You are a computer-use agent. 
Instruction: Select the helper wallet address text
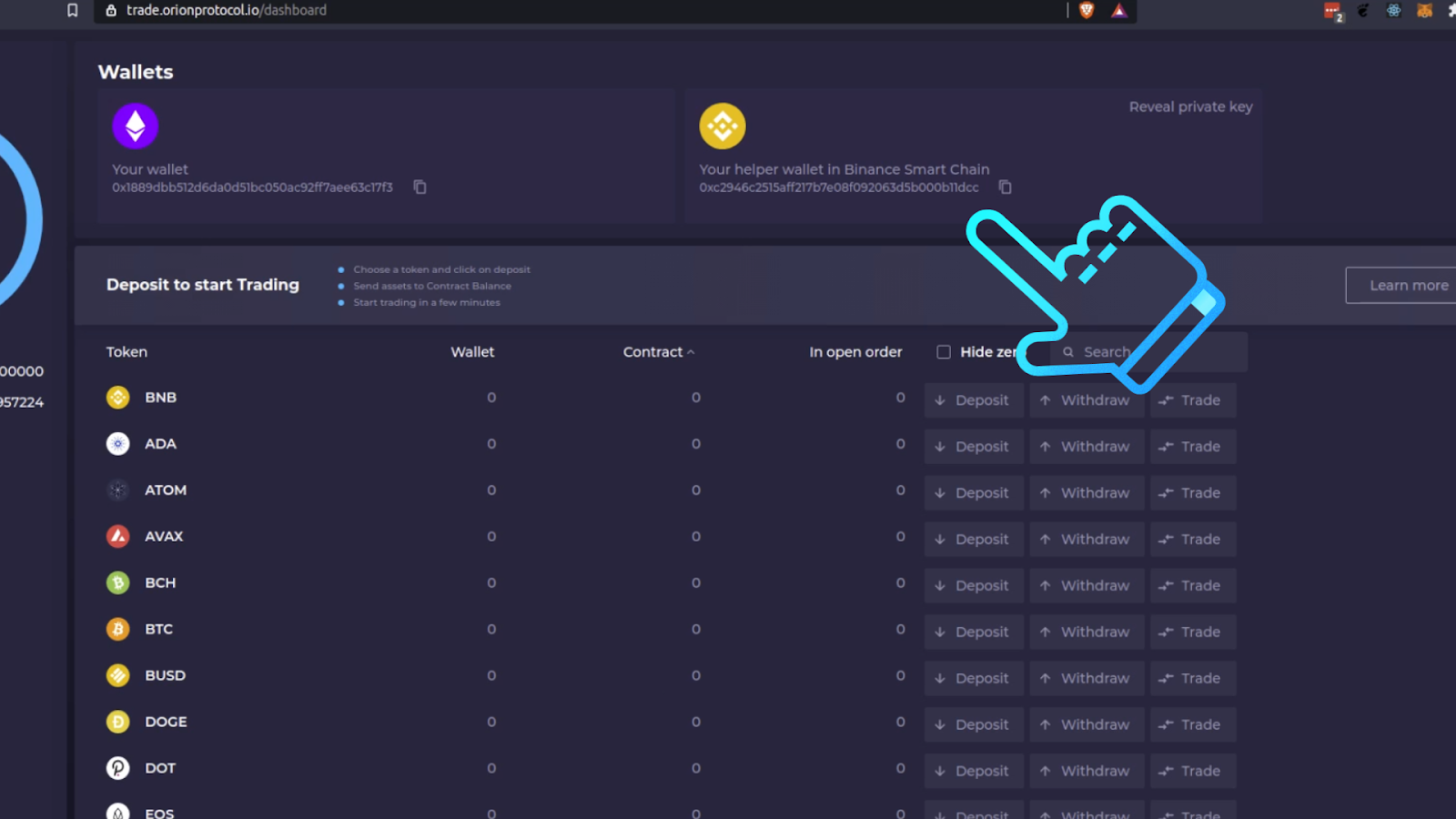[839, 187]
